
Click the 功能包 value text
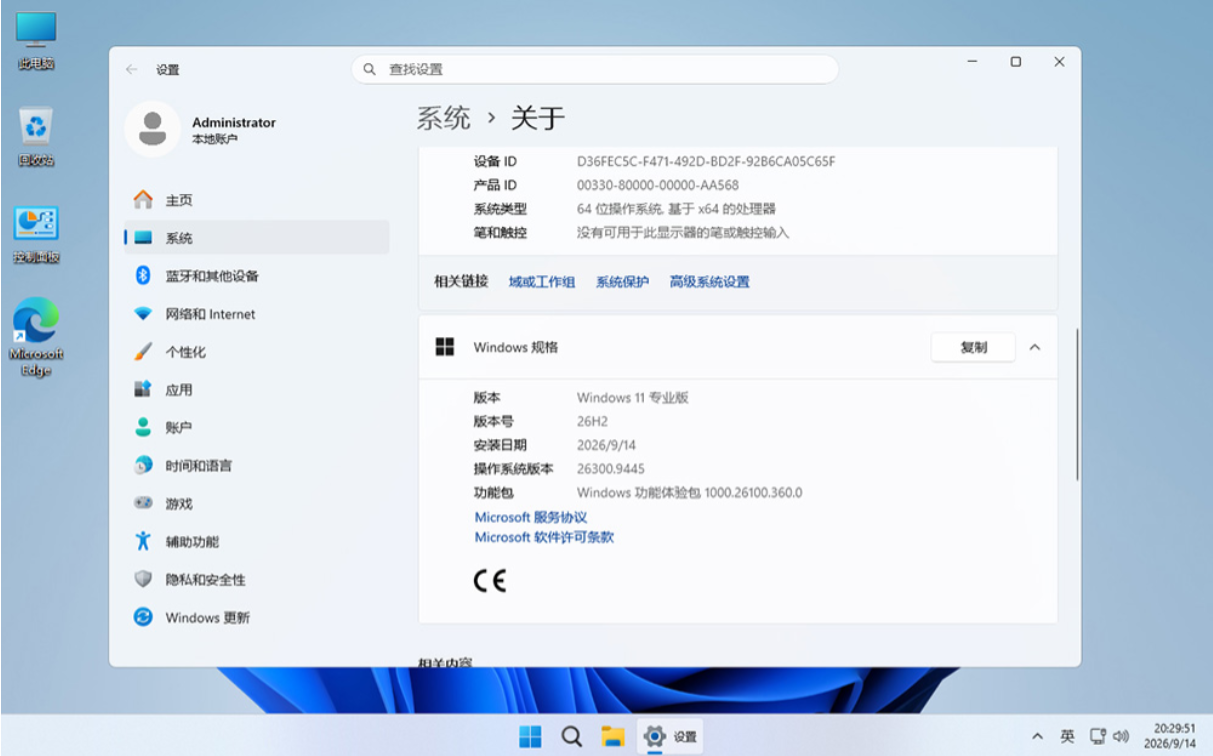690,493
